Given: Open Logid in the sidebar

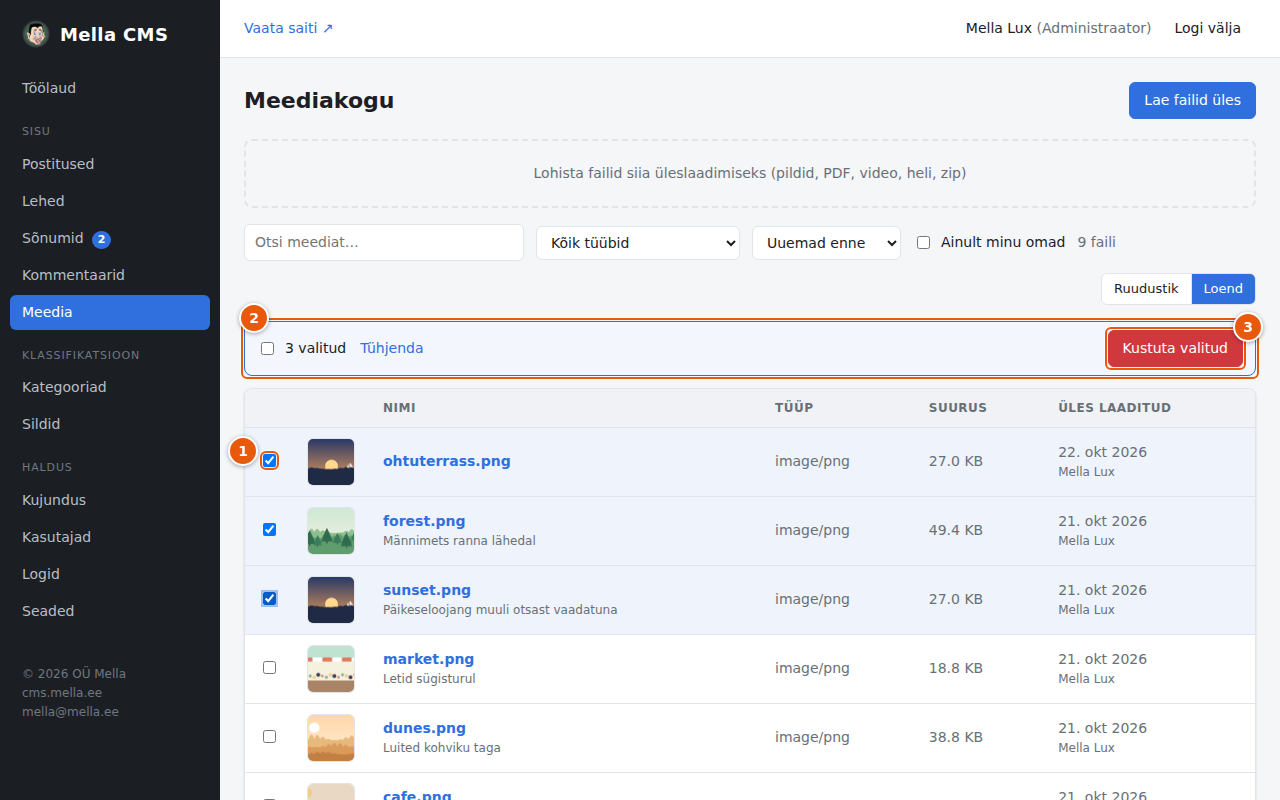Looking at the screenshot, I should coord(110,574).
